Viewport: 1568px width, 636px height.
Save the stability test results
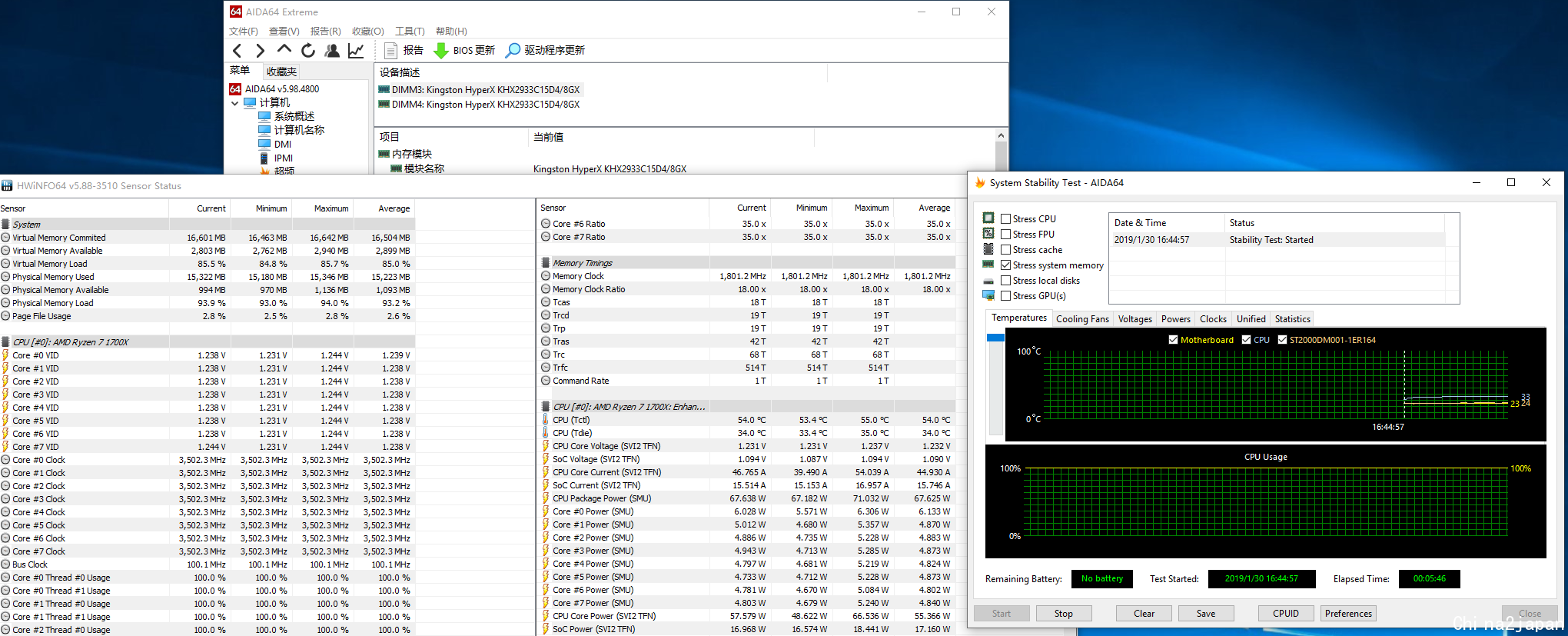click(x=1206, y=614)
